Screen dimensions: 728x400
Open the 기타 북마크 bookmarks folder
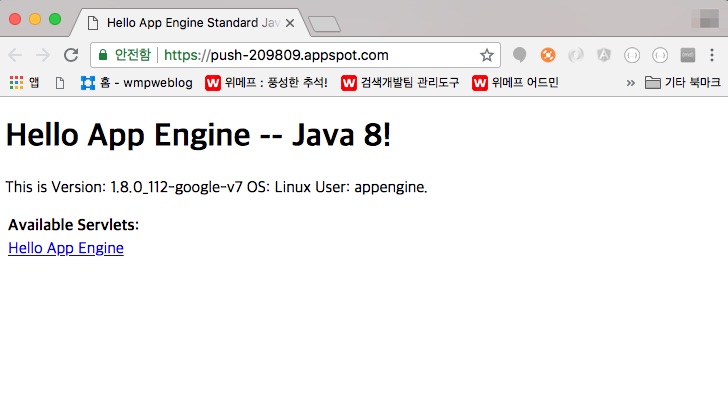tap(682, 83)
